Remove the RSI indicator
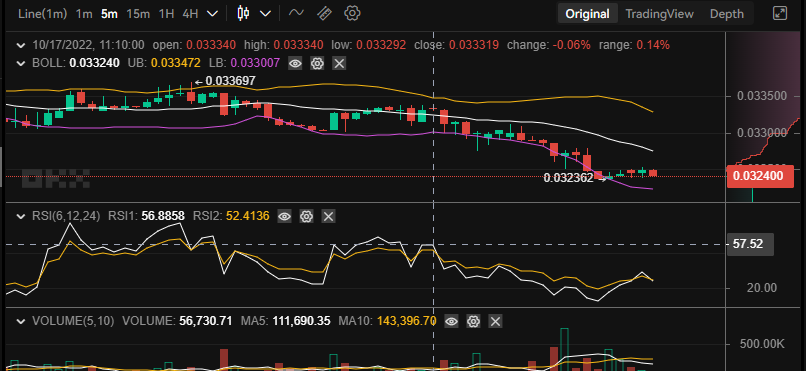 point(328,216)
